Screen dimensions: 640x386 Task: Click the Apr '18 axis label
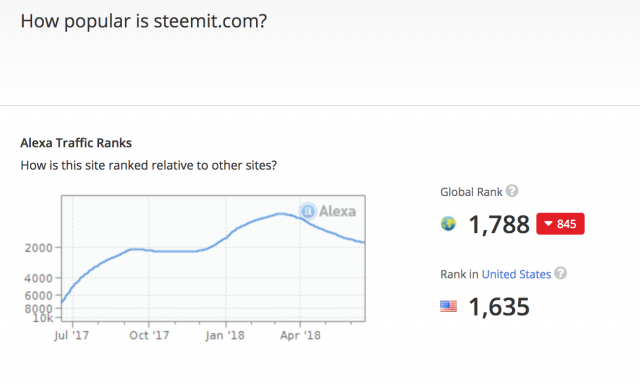[x=300, y=335]
